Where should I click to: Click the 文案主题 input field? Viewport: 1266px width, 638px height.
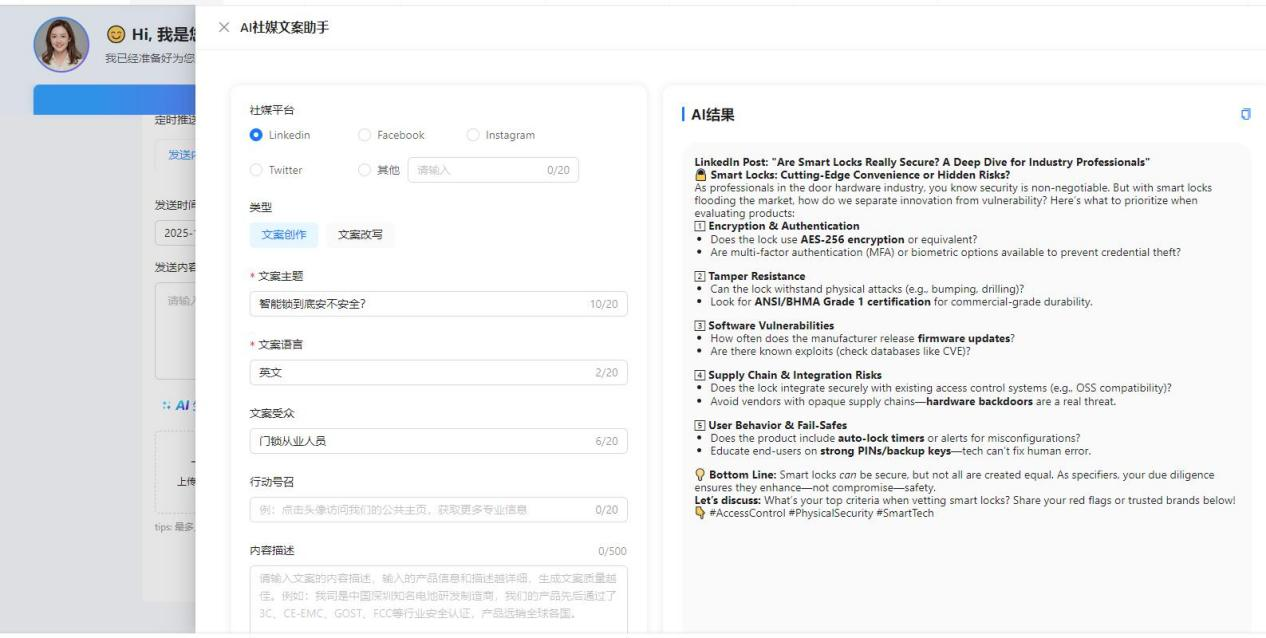[x=420, y=304]
